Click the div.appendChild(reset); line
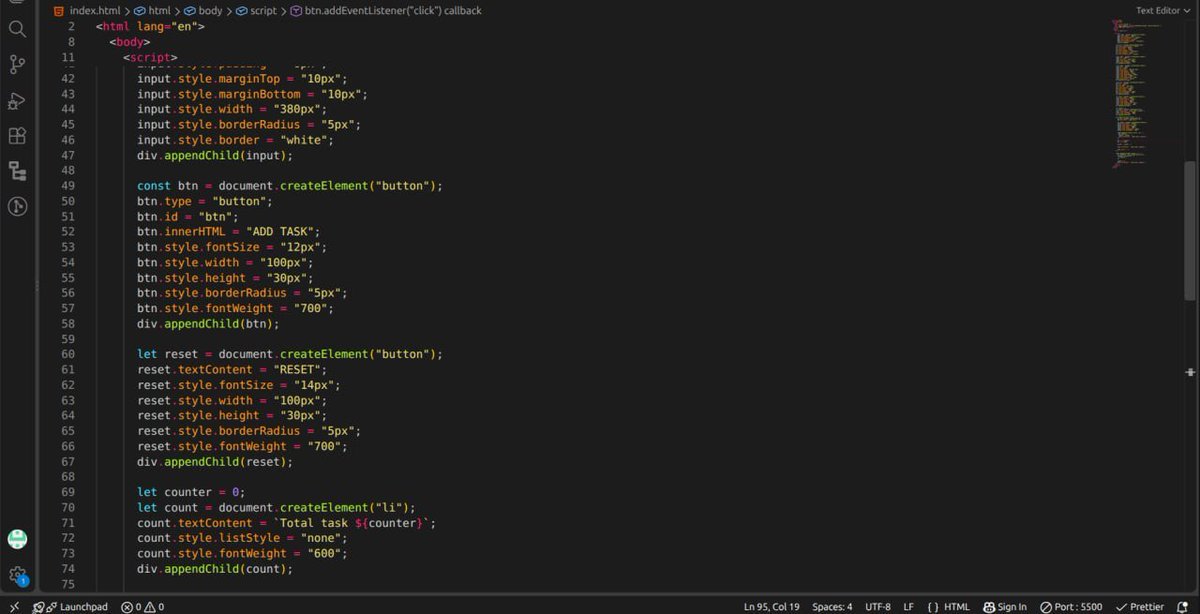The width and height of the screenshot is (1200, 614). tap(215, 462)
